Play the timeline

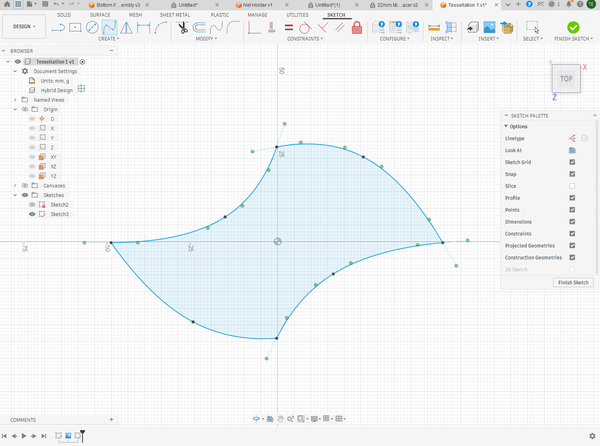click(x=24, y=436)
